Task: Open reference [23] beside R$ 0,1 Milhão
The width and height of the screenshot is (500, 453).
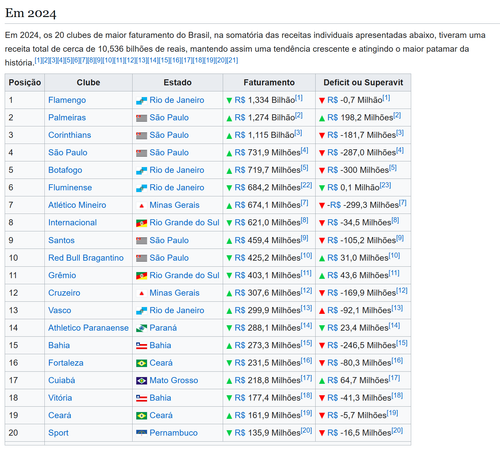Action: point(385,185)
